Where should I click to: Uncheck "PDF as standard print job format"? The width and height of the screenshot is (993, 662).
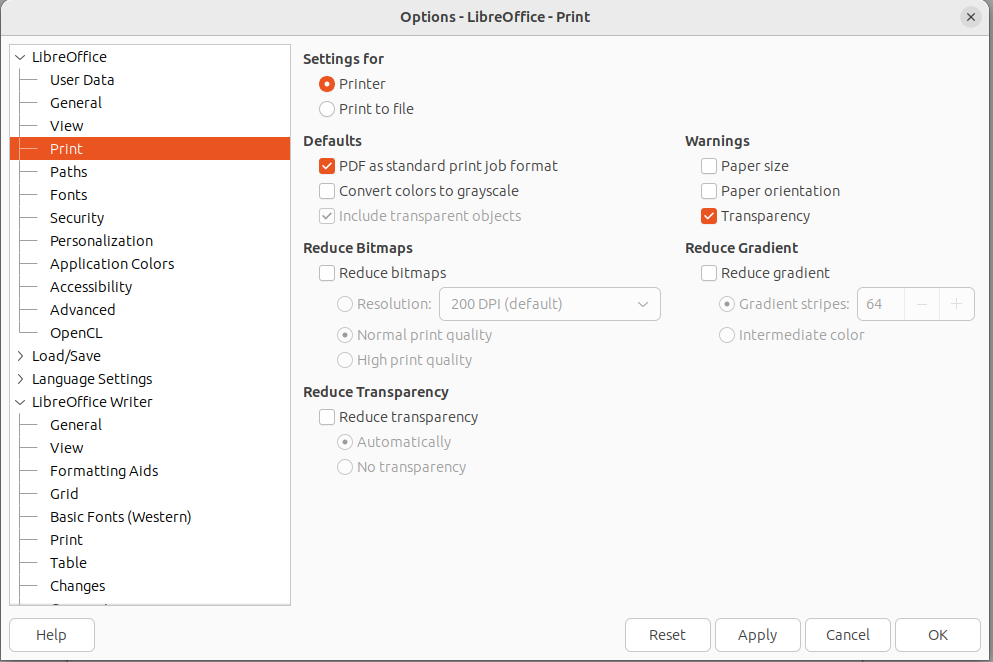point(326,166)
